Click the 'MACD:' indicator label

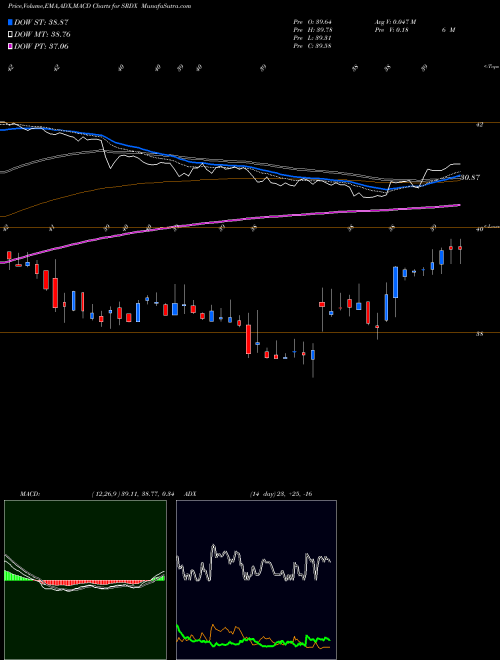(x=29, y=494)
